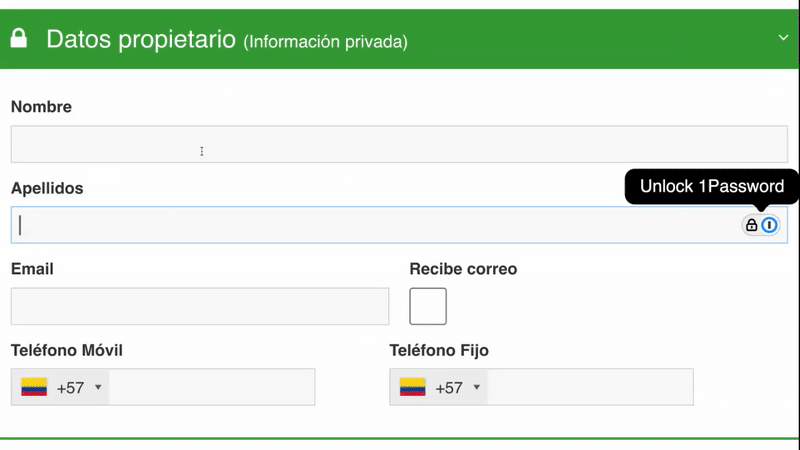Click the Recibe correo label

(463, 269)
